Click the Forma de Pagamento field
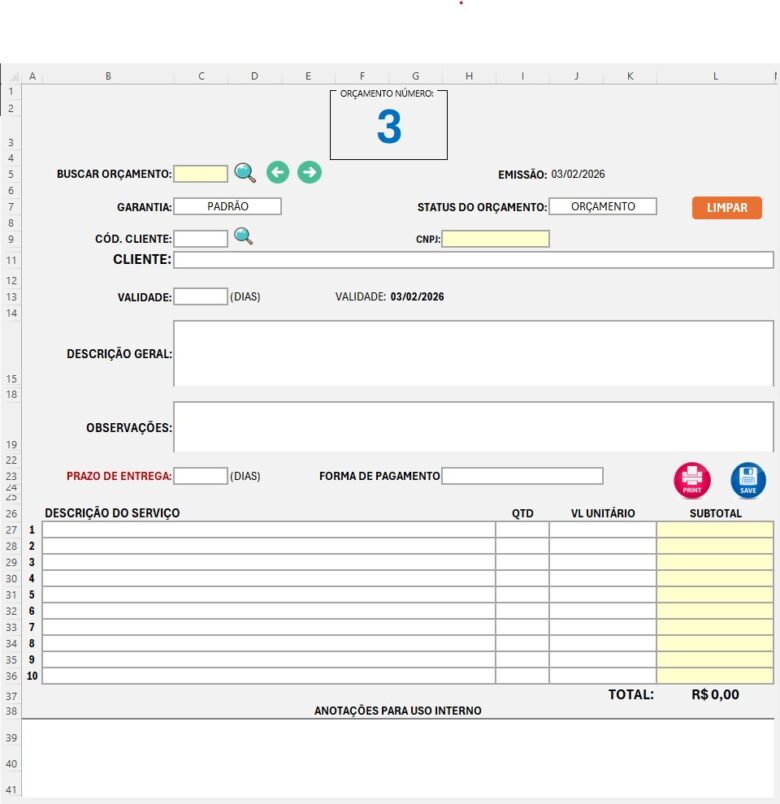This screenshot has height=804, width=780. 522,476
